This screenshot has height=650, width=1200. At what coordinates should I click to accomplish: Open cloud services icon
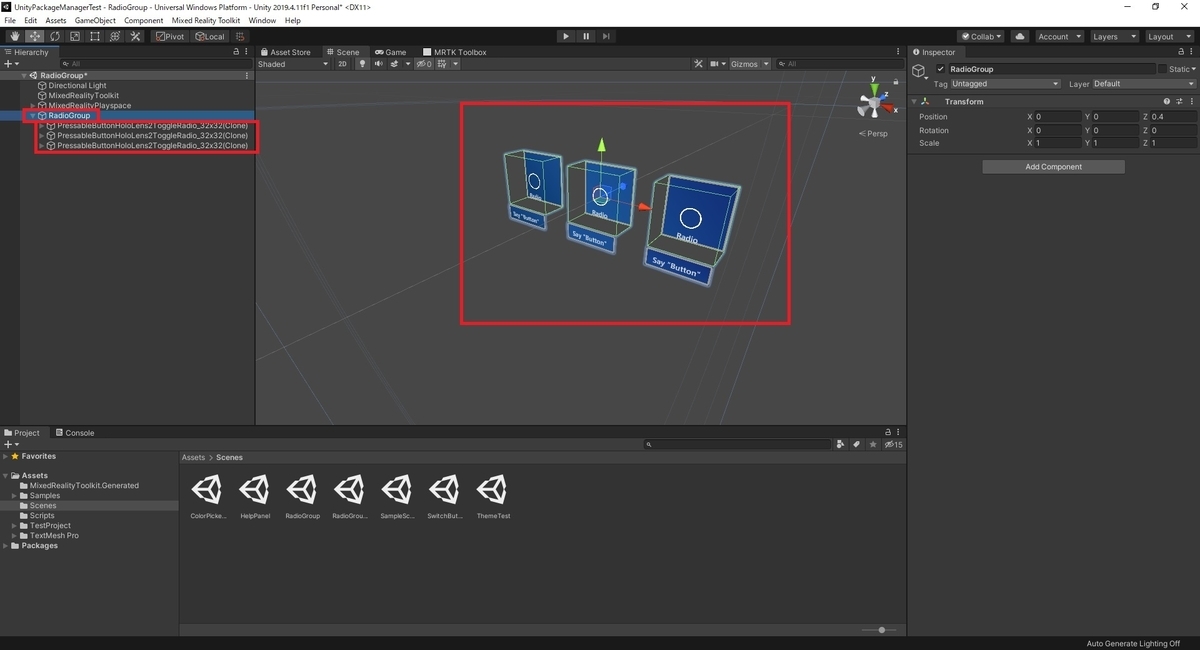[x=1019, y=36]
